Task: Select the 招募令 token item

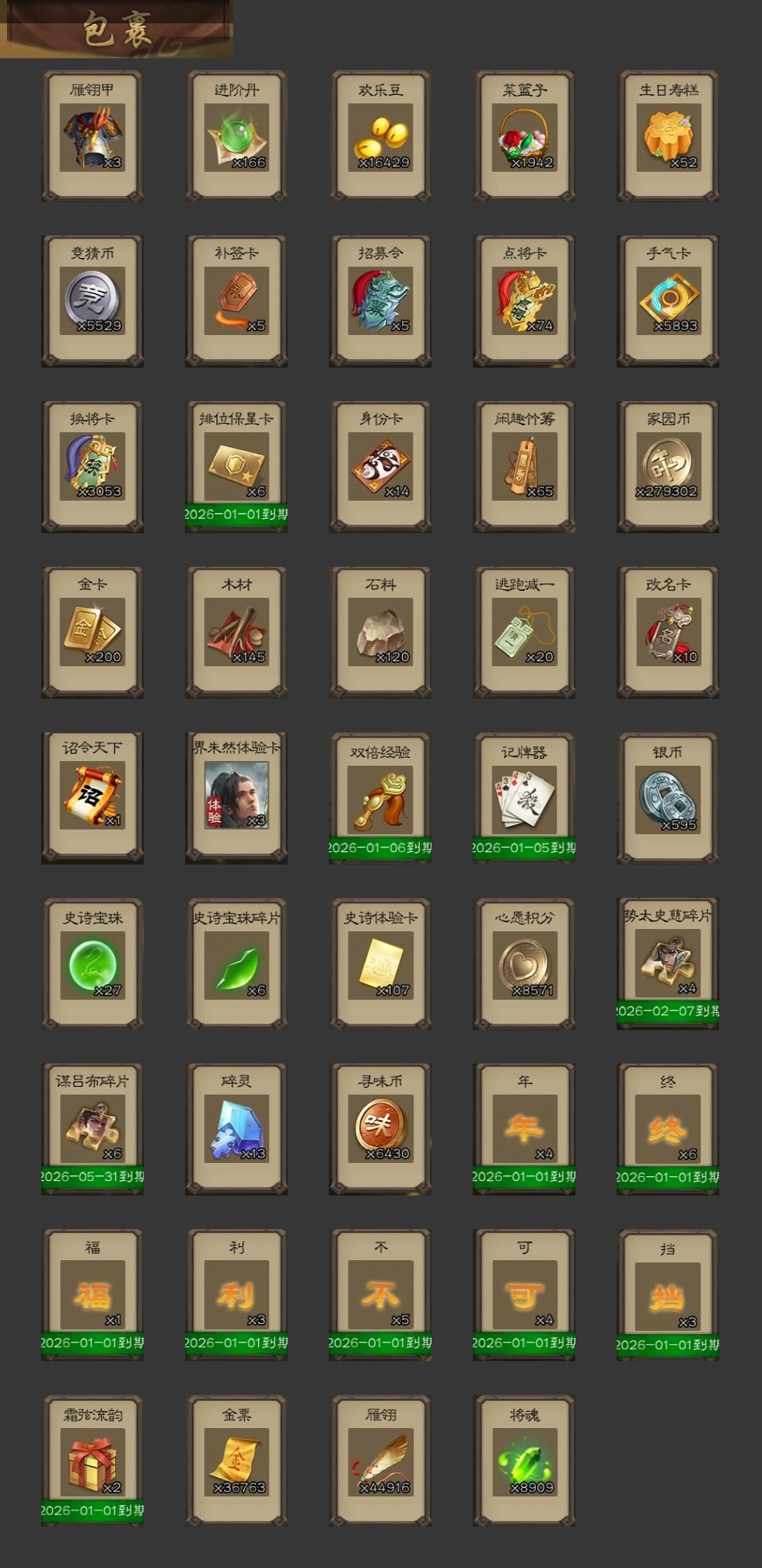Action: click(380, 302)
